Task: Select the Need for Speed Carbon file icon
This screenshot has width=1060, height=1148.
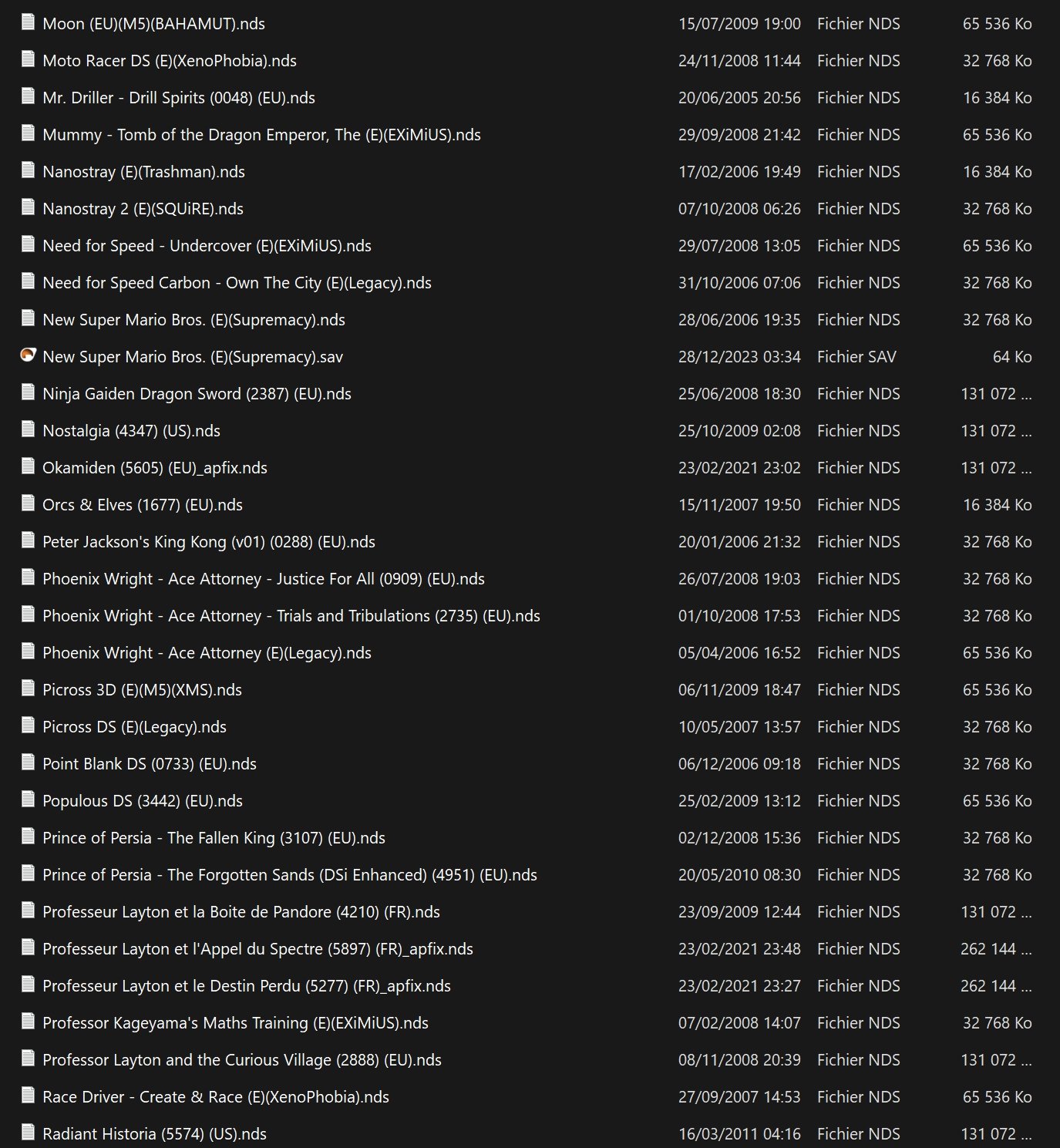Action: (28, 281)
